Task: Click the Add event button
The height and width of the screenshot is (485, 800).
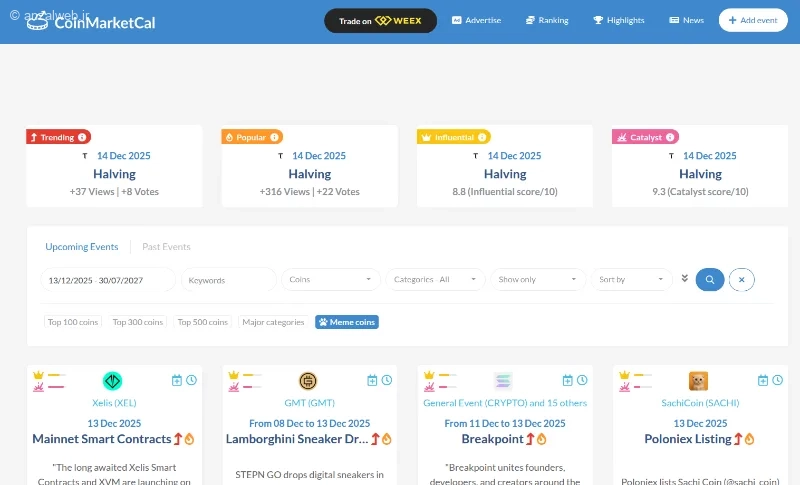Action: tap(753, 20)
